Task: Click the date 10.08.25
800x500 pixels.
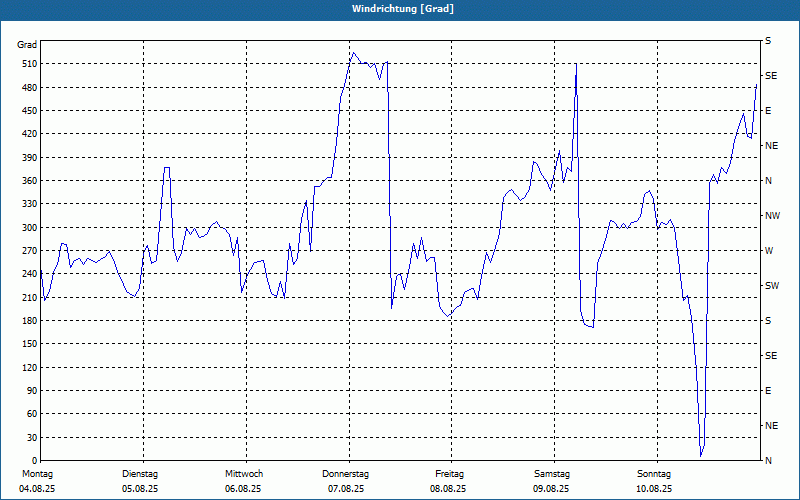Action: tap(654, 489)
